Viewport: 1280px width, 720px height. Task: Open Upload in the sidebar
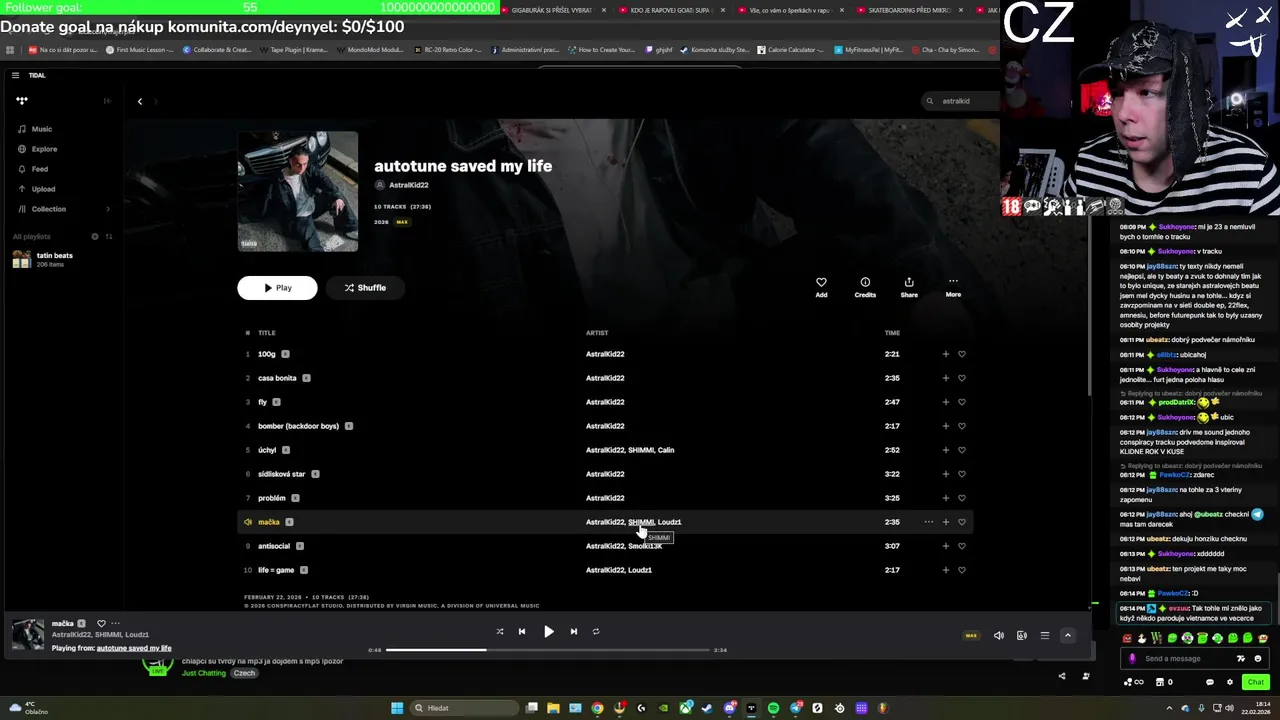point(37,189)
